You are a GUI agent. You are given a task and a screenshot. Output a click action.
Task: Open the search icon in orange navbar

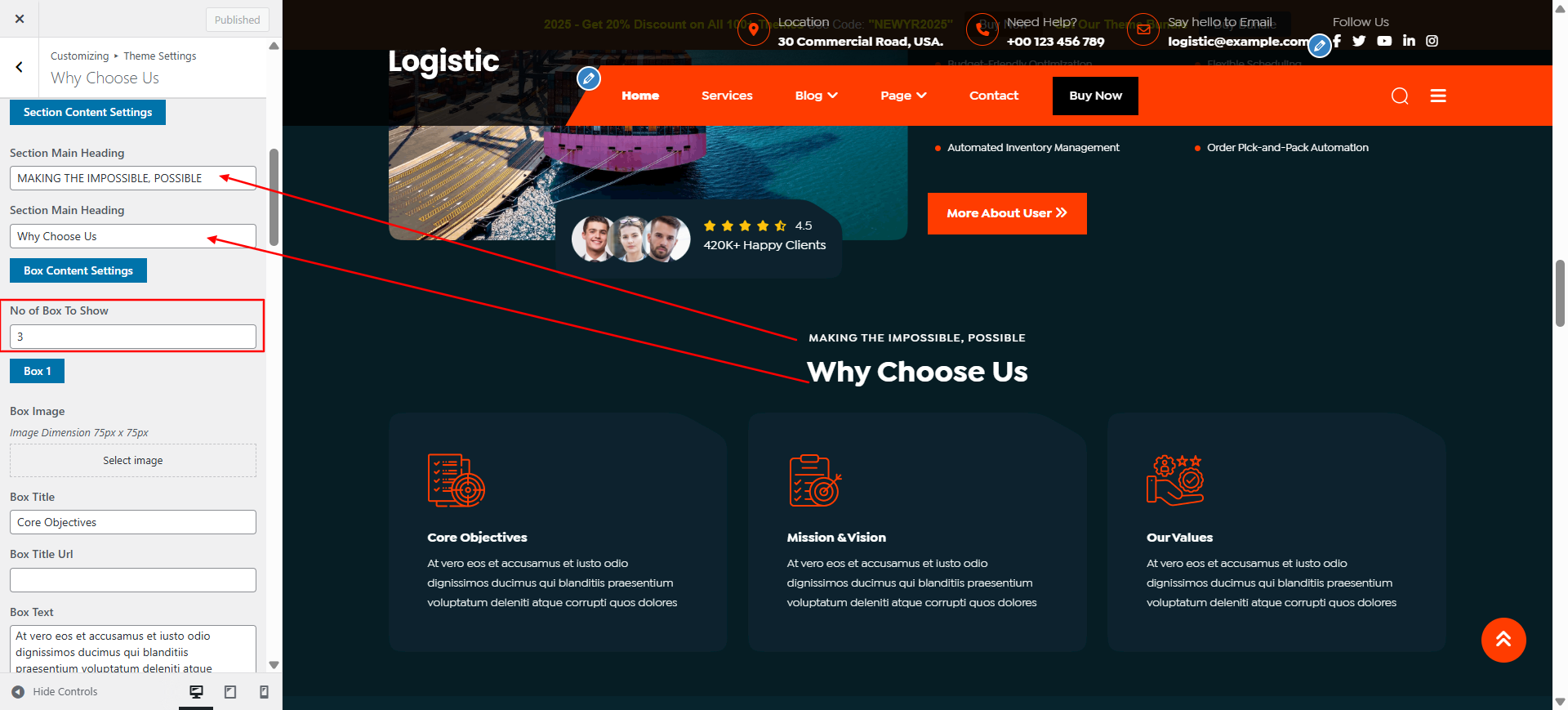1400,96
